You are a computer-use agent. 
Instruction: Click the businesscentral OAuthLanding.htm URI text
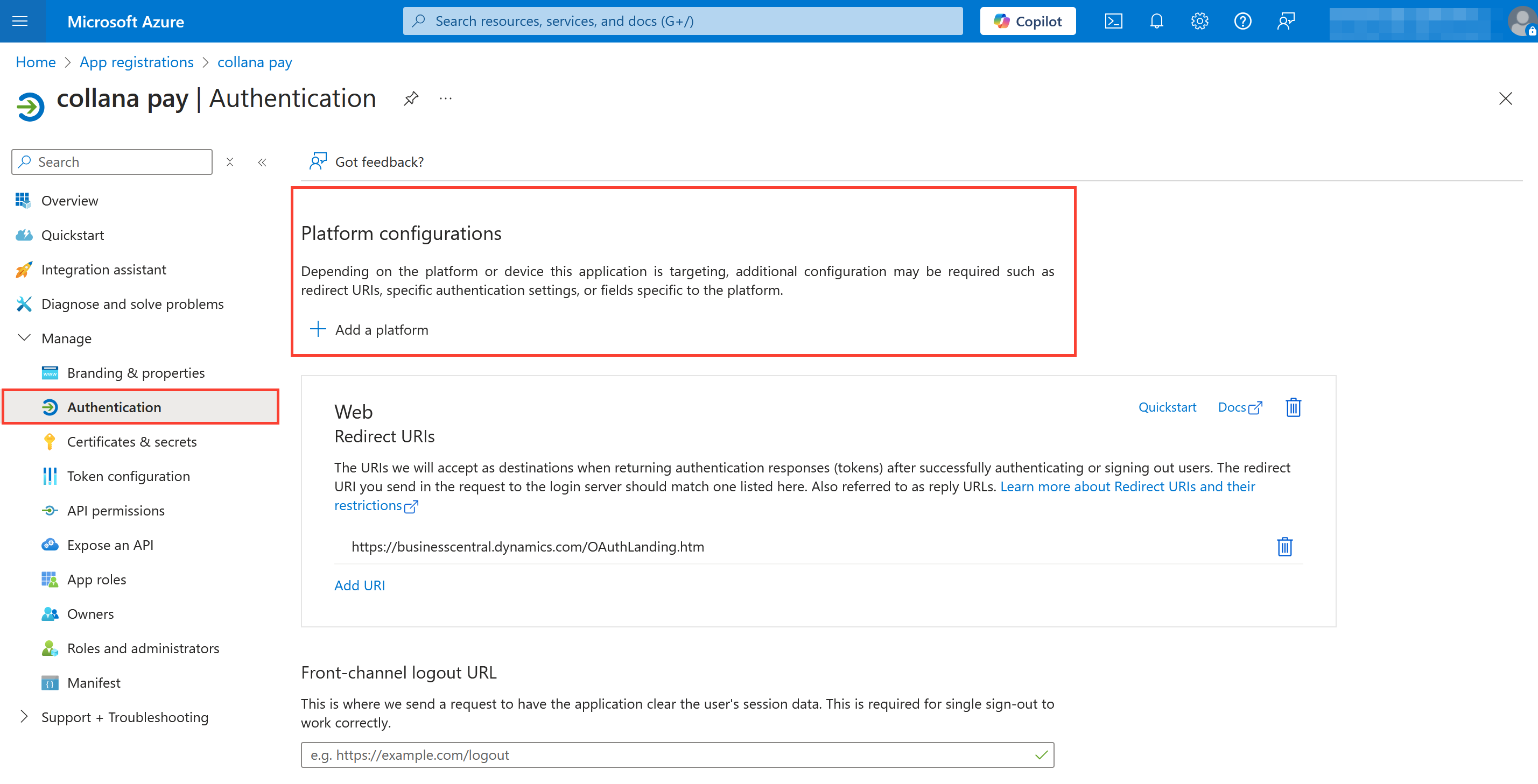pos(528,547)
